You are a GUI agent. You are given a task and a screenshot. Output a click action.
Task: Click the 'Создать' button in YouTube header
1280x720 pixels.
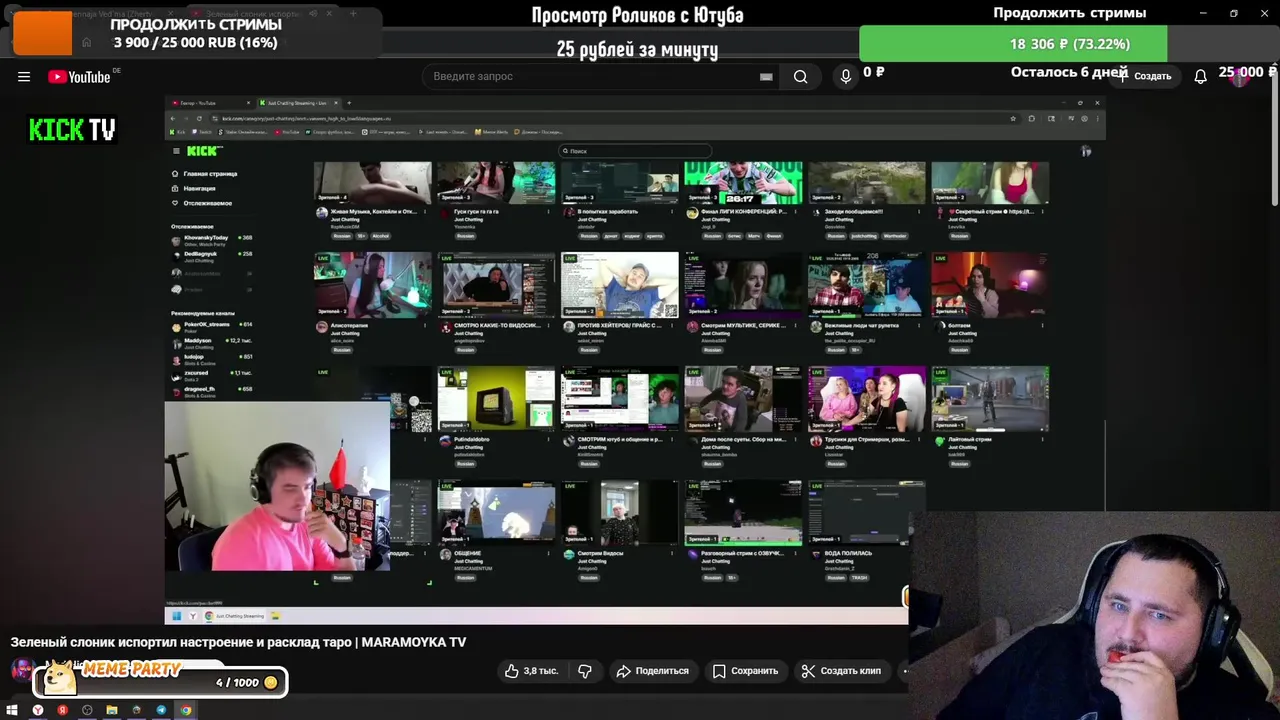click(1145, 76)
